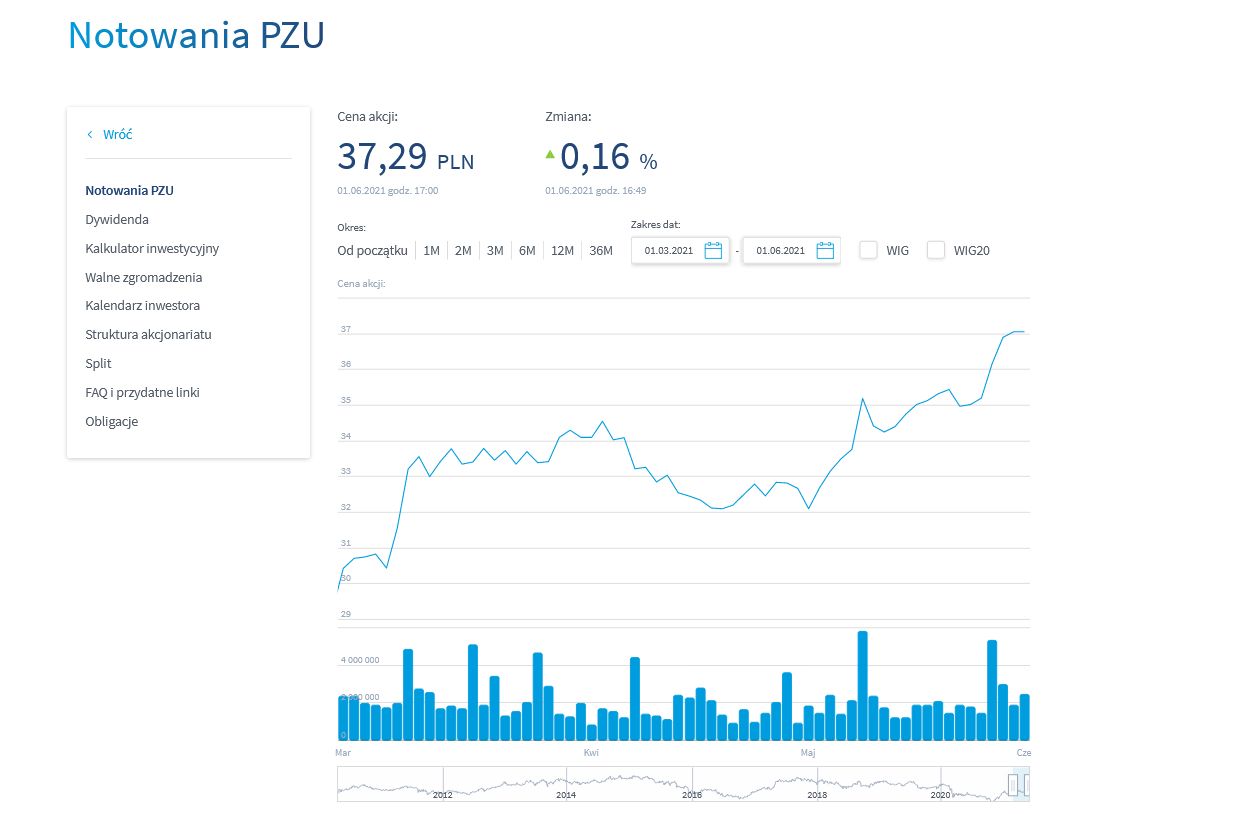Select the 1M period button
This screenshot has width=1257, height=814.
pos(431,250)
